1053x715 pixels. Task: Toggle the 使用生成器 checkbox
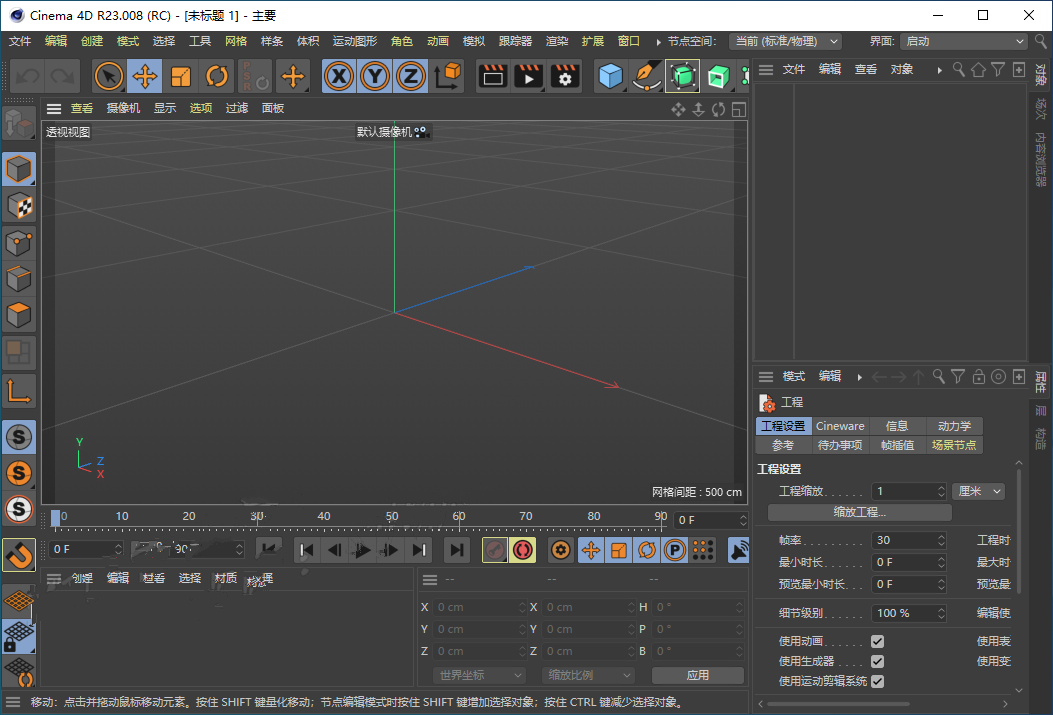877,661
